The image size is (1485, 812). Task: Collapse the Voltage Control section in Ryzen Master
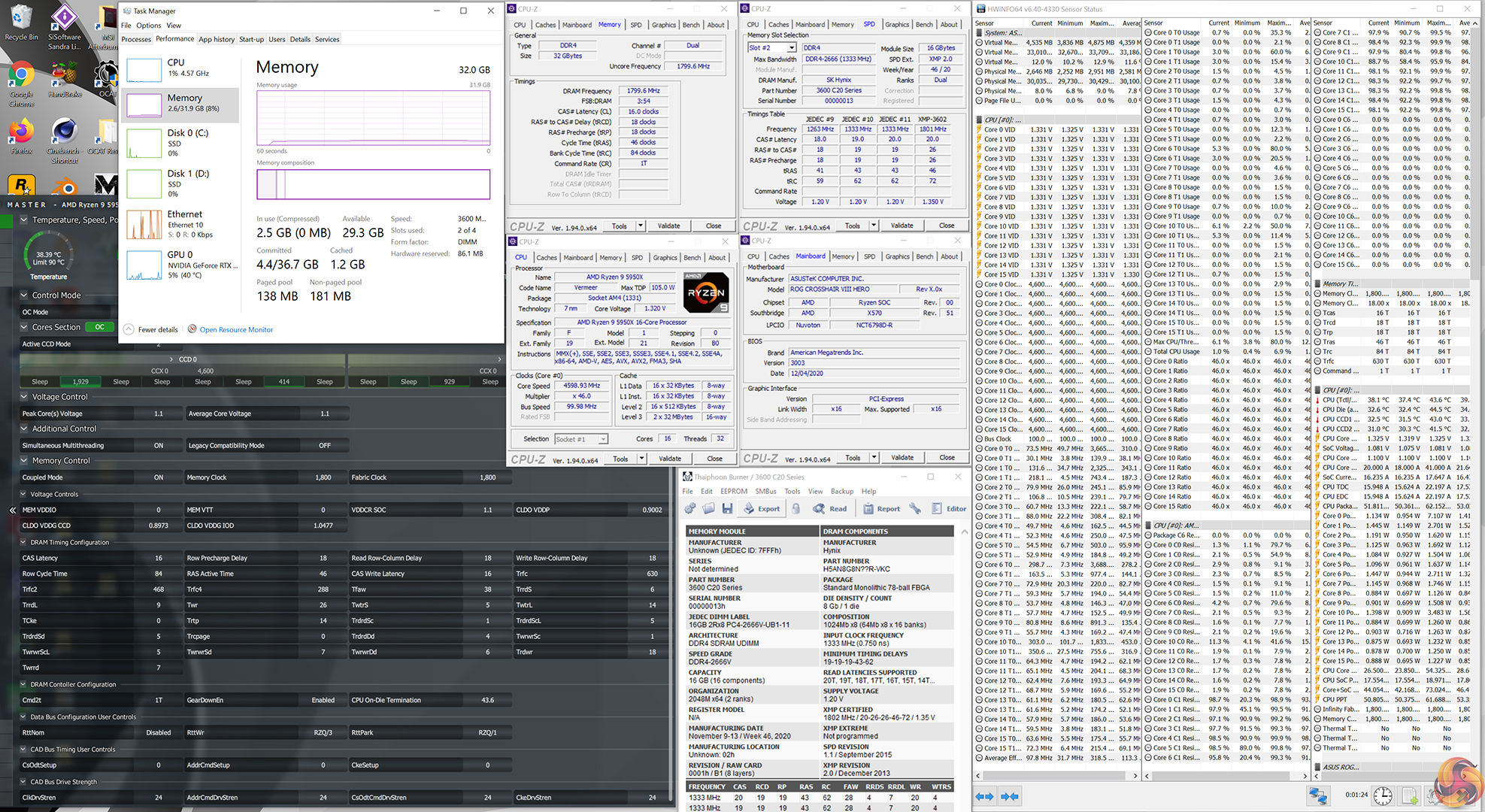click(24, 396)
